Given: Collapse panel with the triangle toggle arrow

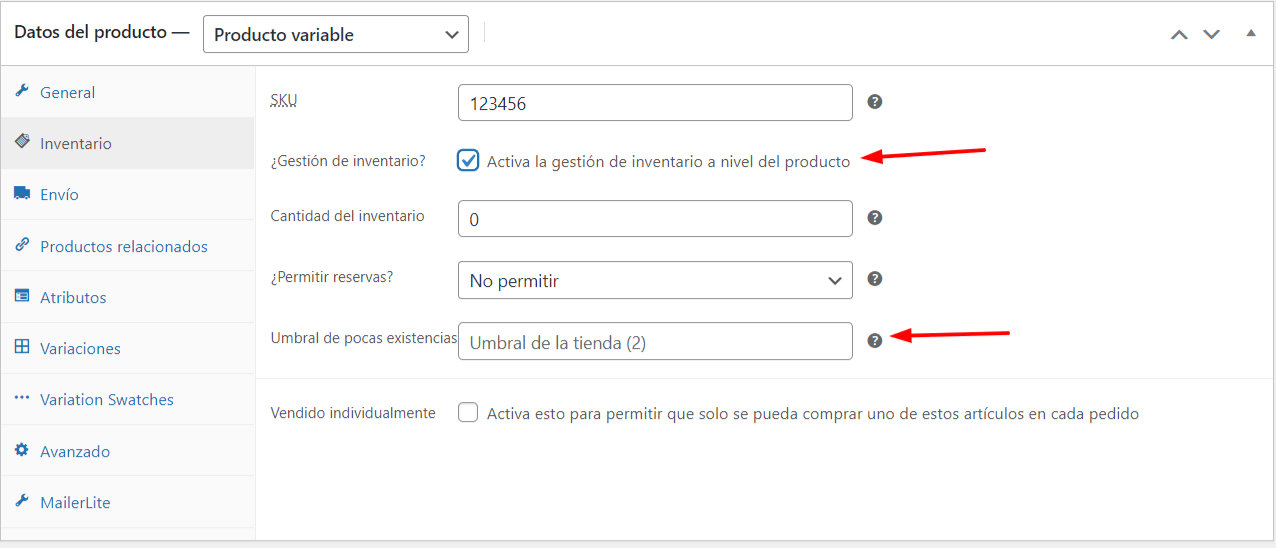Looking at the screenshot, I should (1250, 33).
